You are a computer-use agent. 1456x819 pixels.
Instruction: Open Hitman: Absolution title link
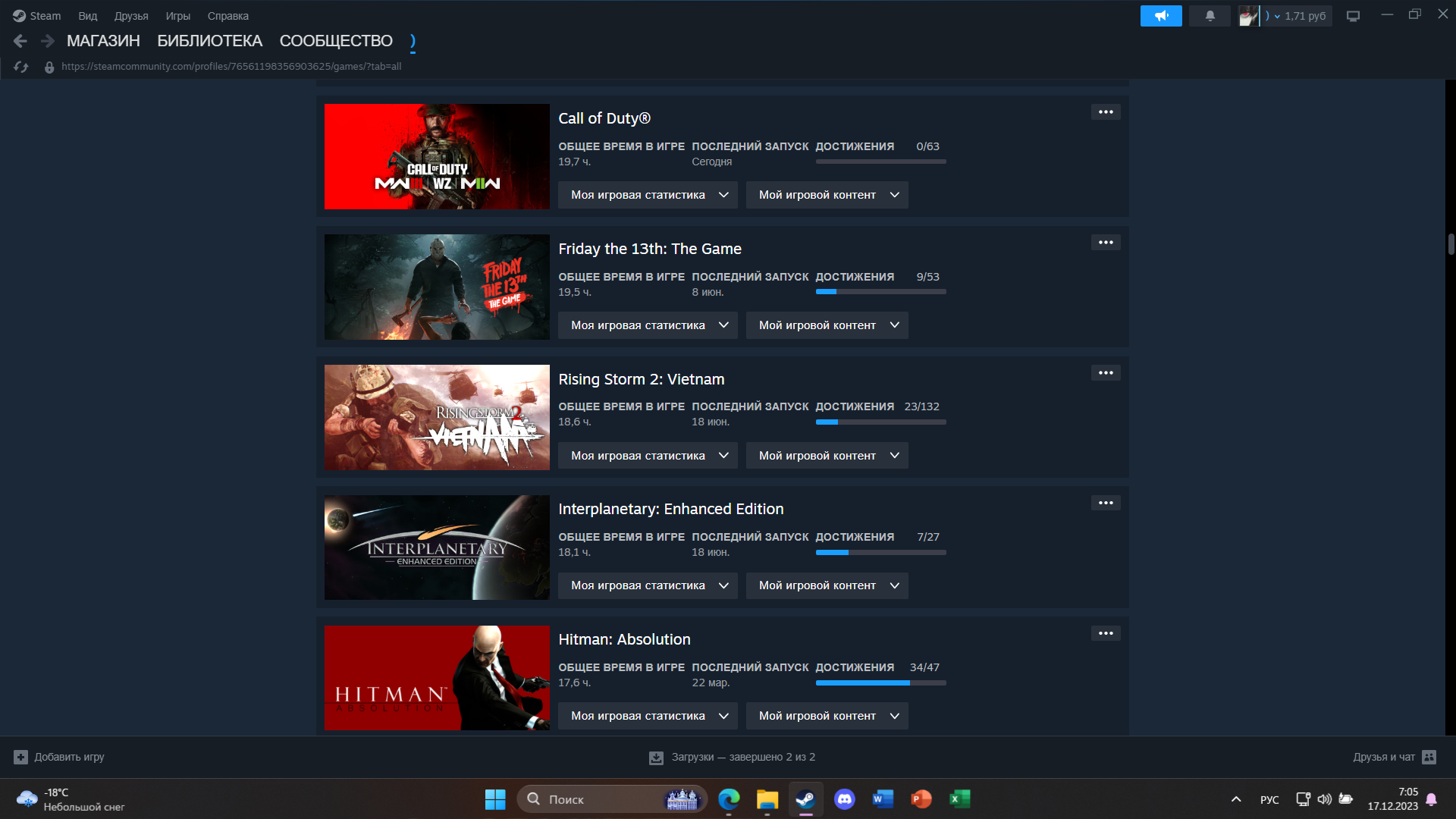[x=624, y=639]
